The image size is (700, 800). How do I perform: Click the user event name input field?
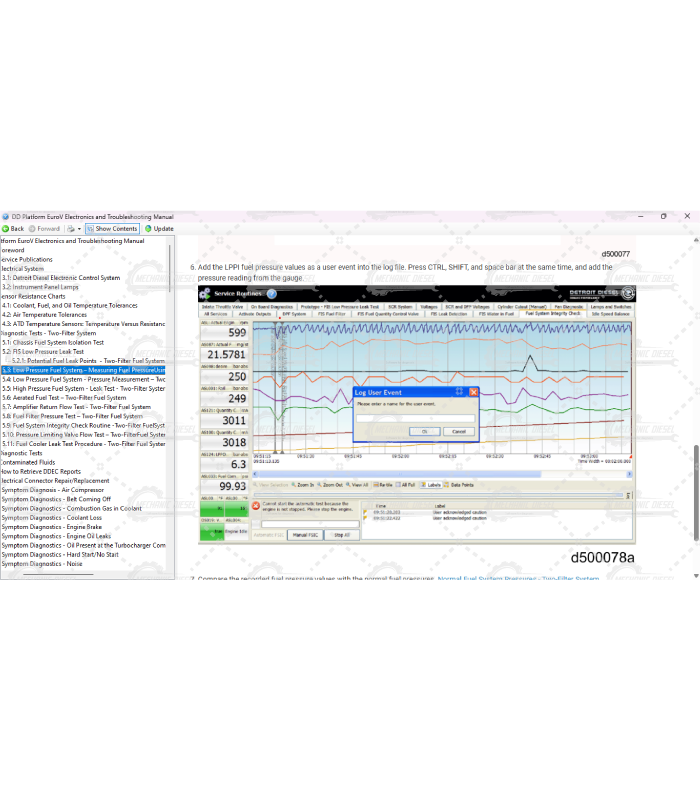[415, 416]
